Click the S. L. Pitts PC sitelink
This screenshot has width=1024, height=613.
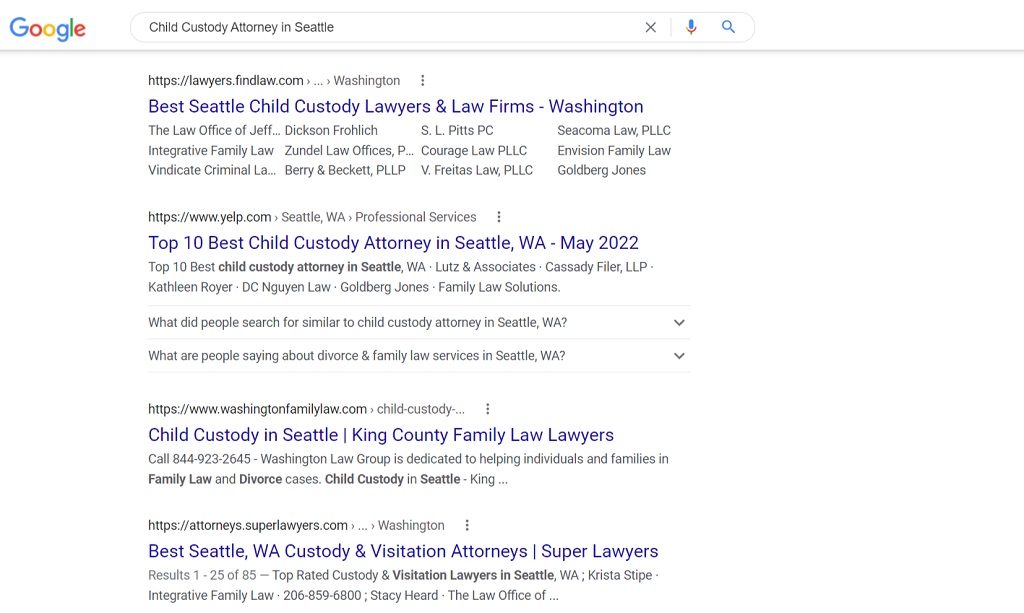pos(457,130)
